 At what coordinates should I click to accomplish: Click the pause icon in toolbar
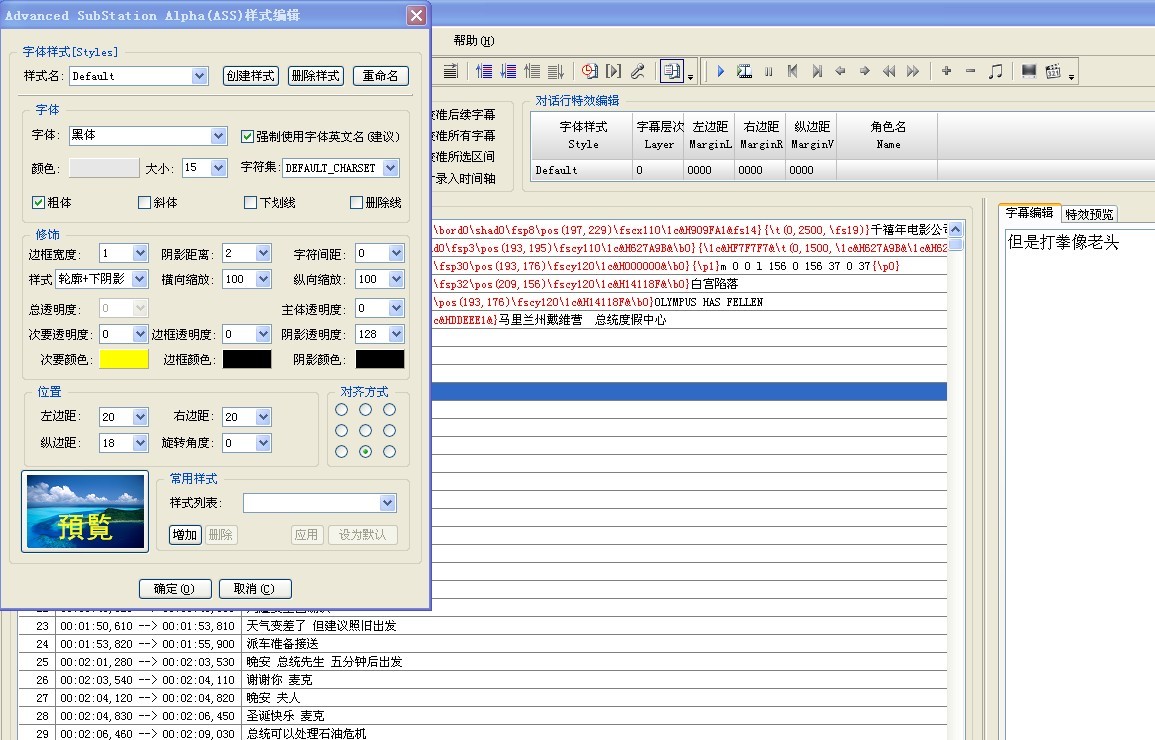(768, 71)
